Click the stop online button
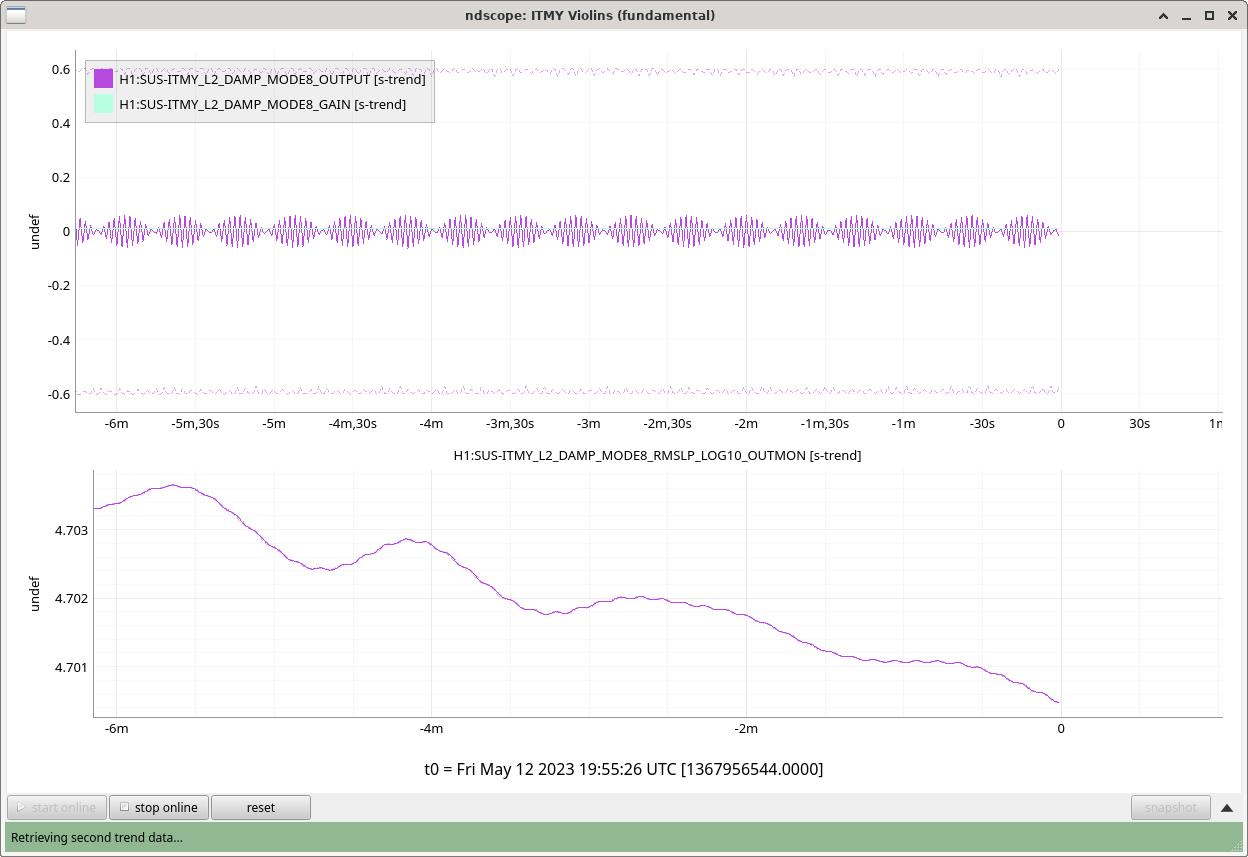 click(x=158, y=807)
